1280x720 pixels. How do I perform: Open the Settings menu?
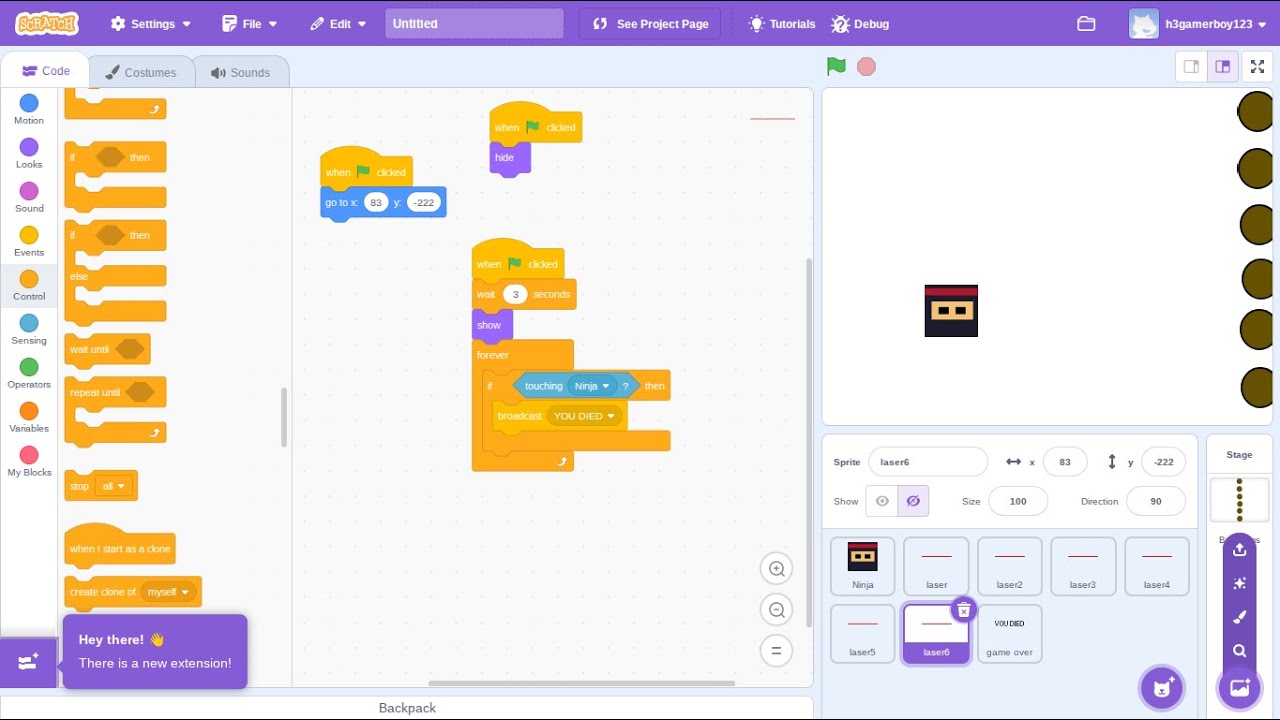click(152, 24)
